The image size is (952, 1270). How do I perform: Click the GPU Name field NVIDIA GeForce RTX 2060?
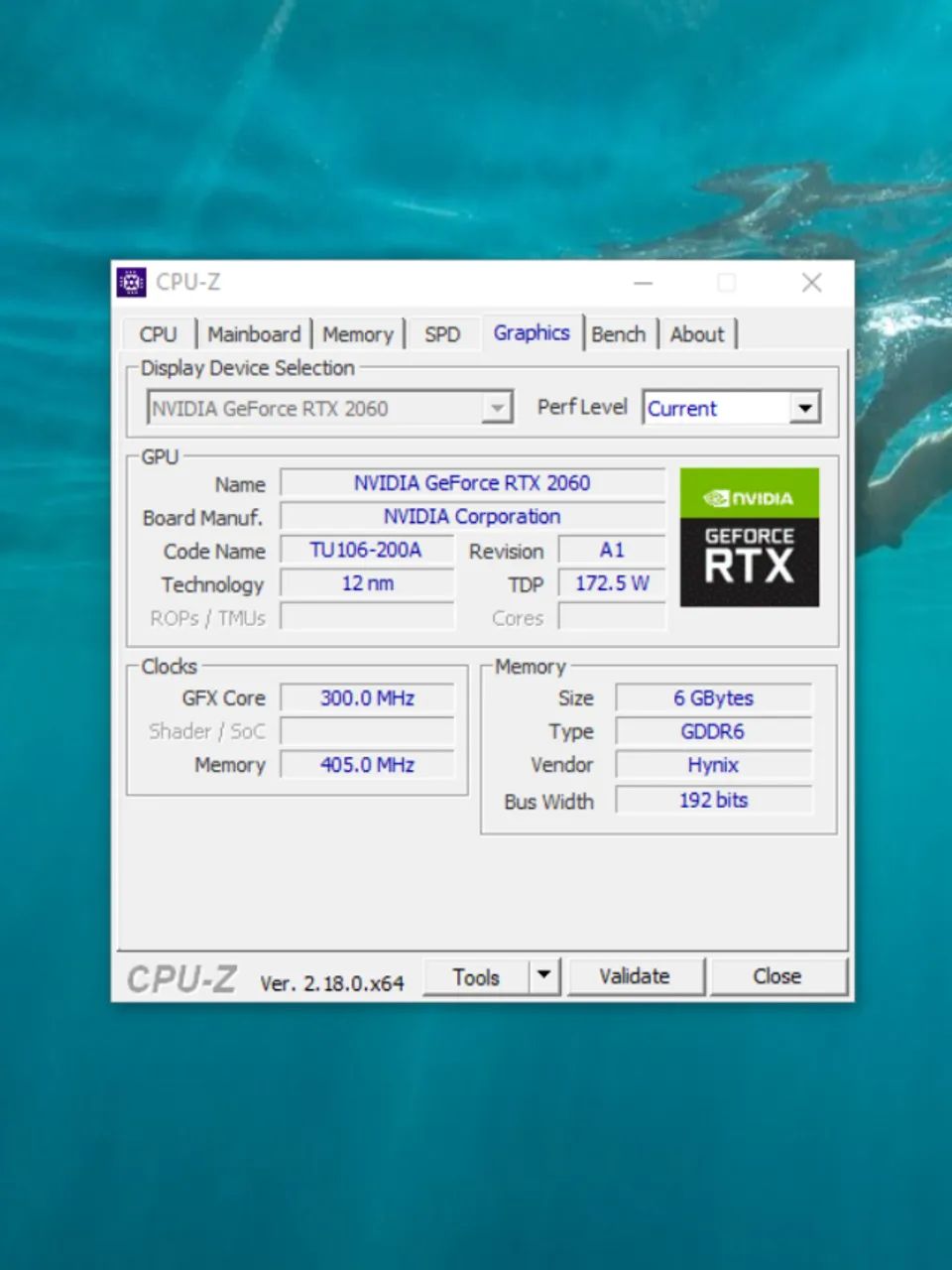tap(472, 483)
